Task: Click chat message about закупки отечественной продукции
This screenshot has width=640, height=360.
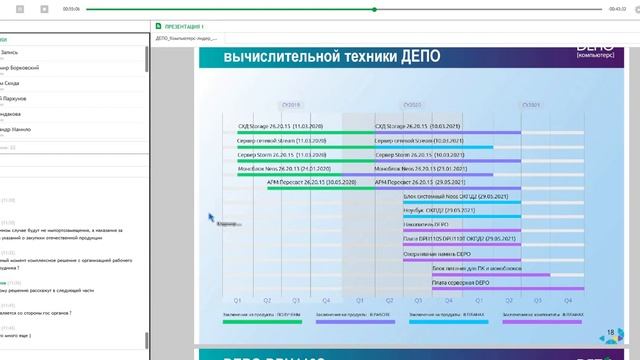Action: 61,234
